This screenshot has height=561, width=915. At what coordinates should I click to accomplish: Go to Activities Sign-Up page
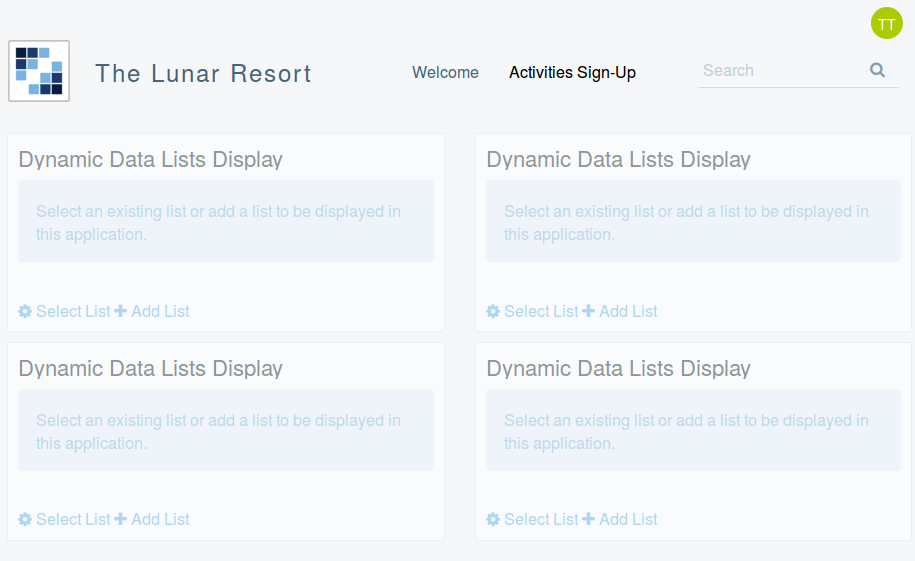point(572,72)
